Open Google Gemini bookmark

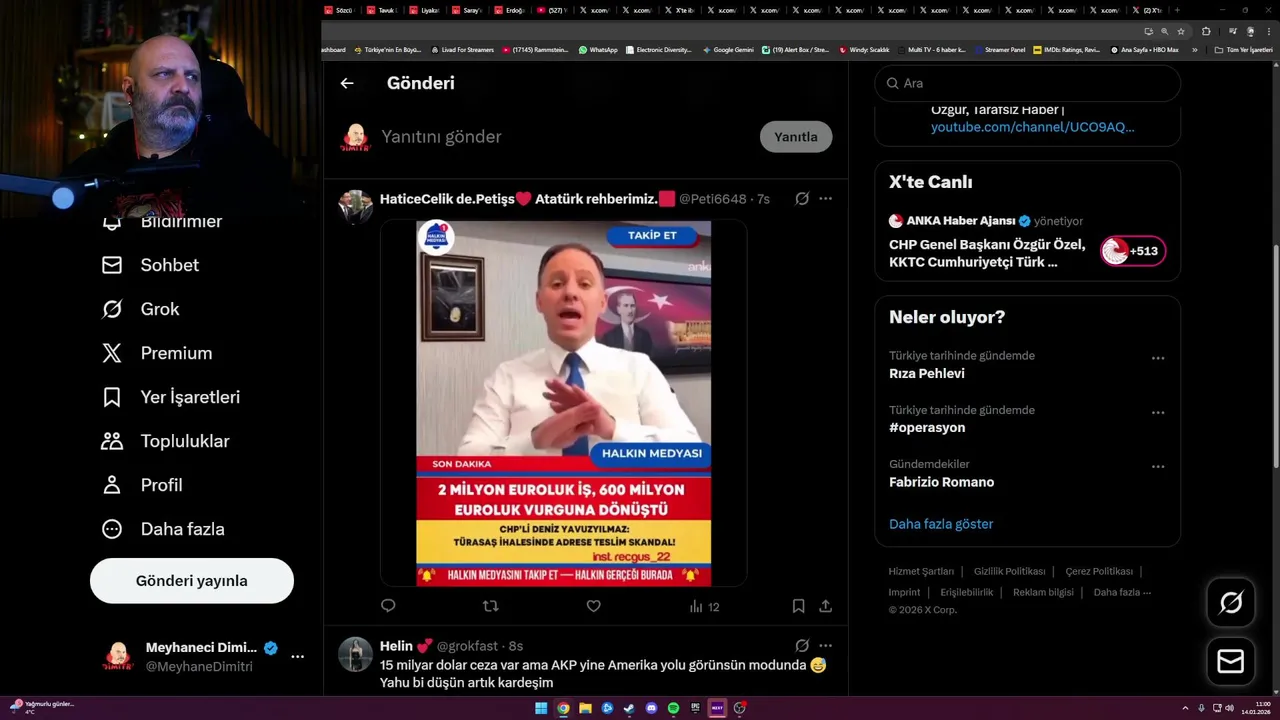click(x=728, y=49)
